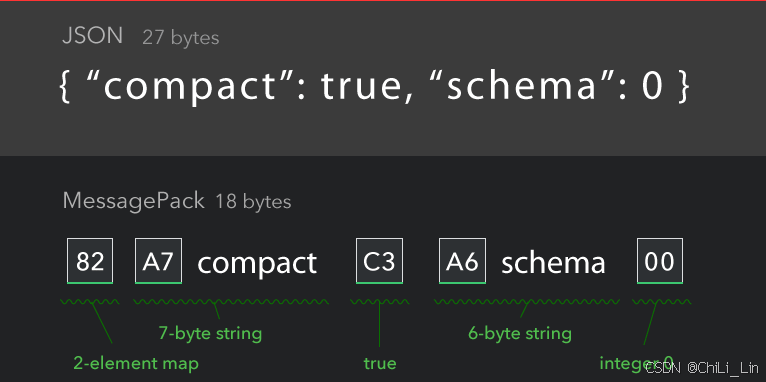766x382 pixels.
Task: Click the green true annotation
Action: click(x=380, y=363)
